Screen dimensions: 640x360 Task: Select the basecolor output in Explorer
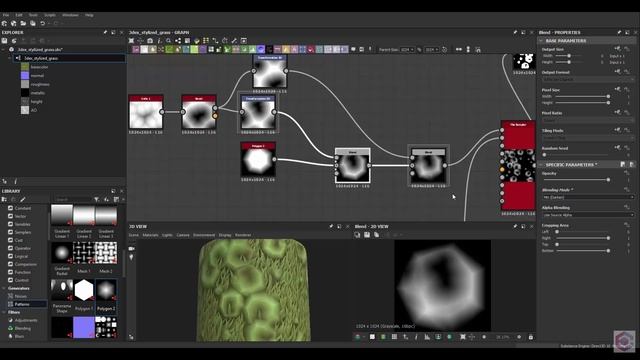click(39, 67)
